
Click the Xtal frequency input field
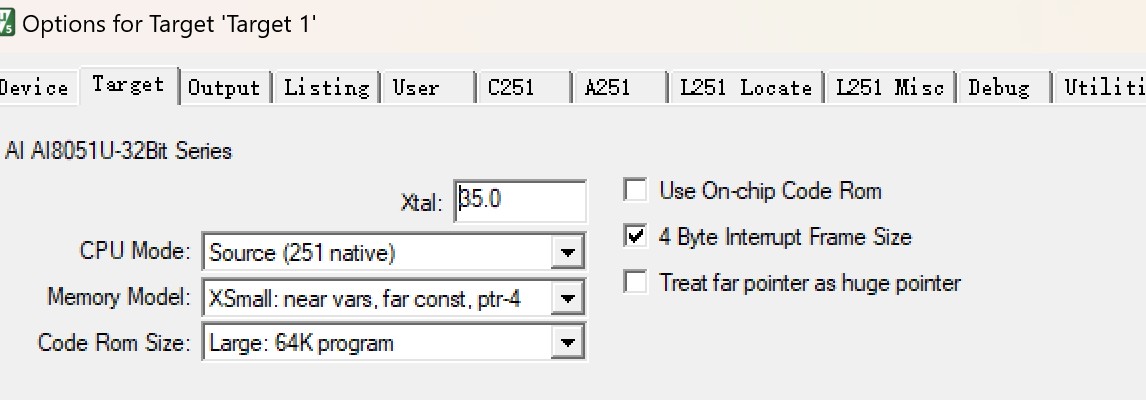point(520,200)
